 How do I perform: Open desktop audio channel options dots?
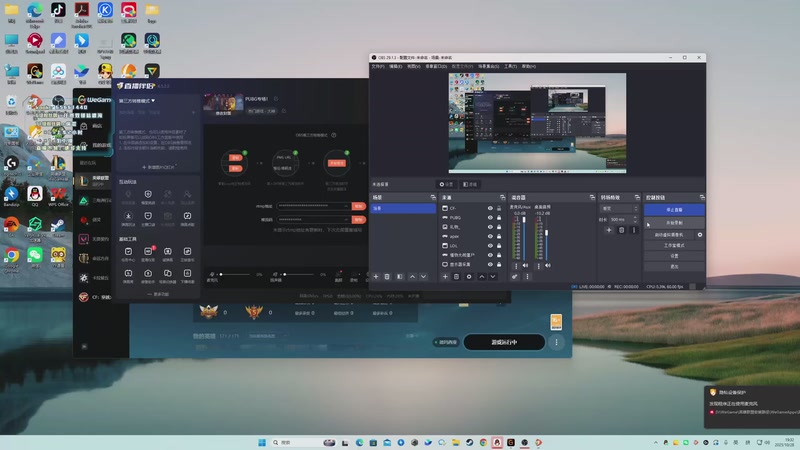pos(538,266)
